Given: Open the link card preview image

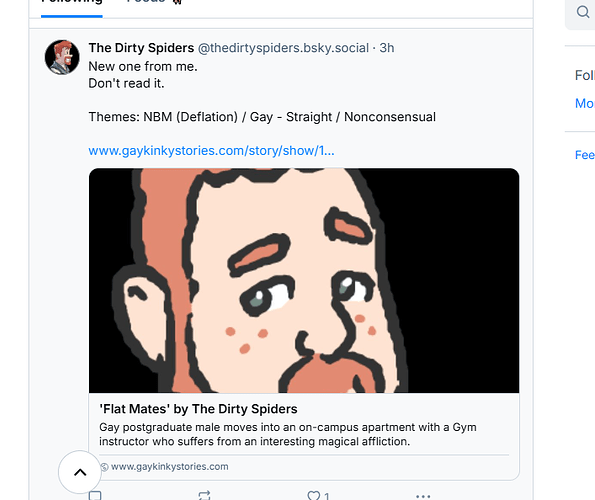Looking at the screenshot, I should pyautogui.click(x=304, y=281).
